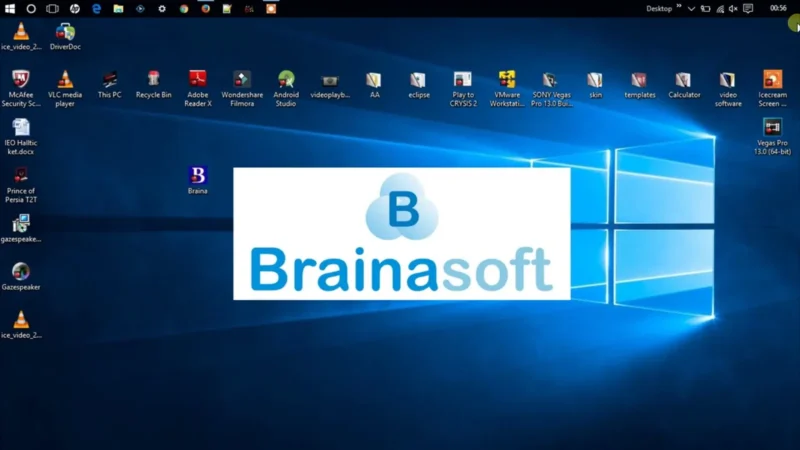Select the IEO Hallticket.docx file

20,136
